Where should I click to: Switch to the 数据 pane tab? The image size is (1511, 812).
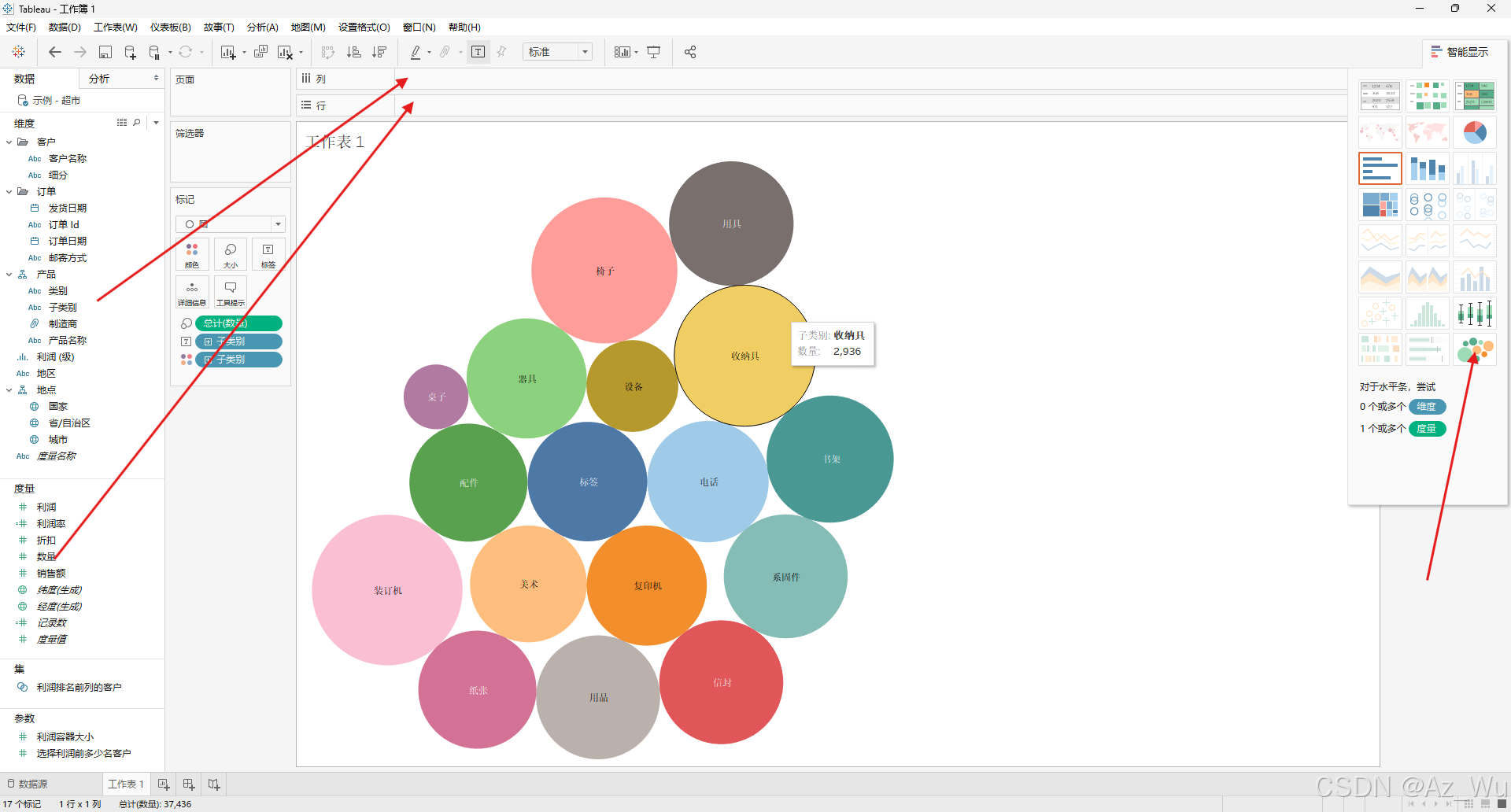click(x=24, y=79)
